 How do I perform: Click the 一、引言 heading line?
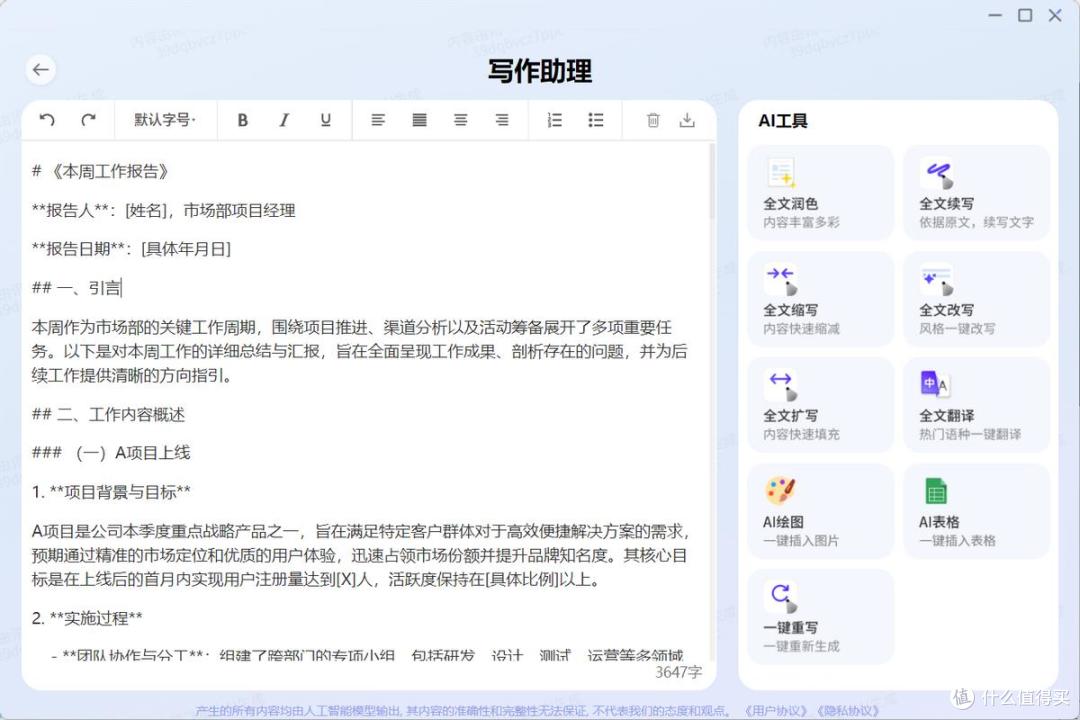pos(76,287)
